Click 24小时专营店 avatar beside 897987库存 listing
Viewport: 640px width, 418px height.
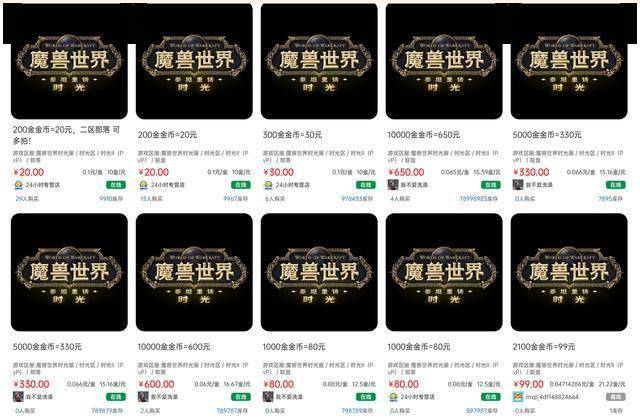[x=393, y=397]
